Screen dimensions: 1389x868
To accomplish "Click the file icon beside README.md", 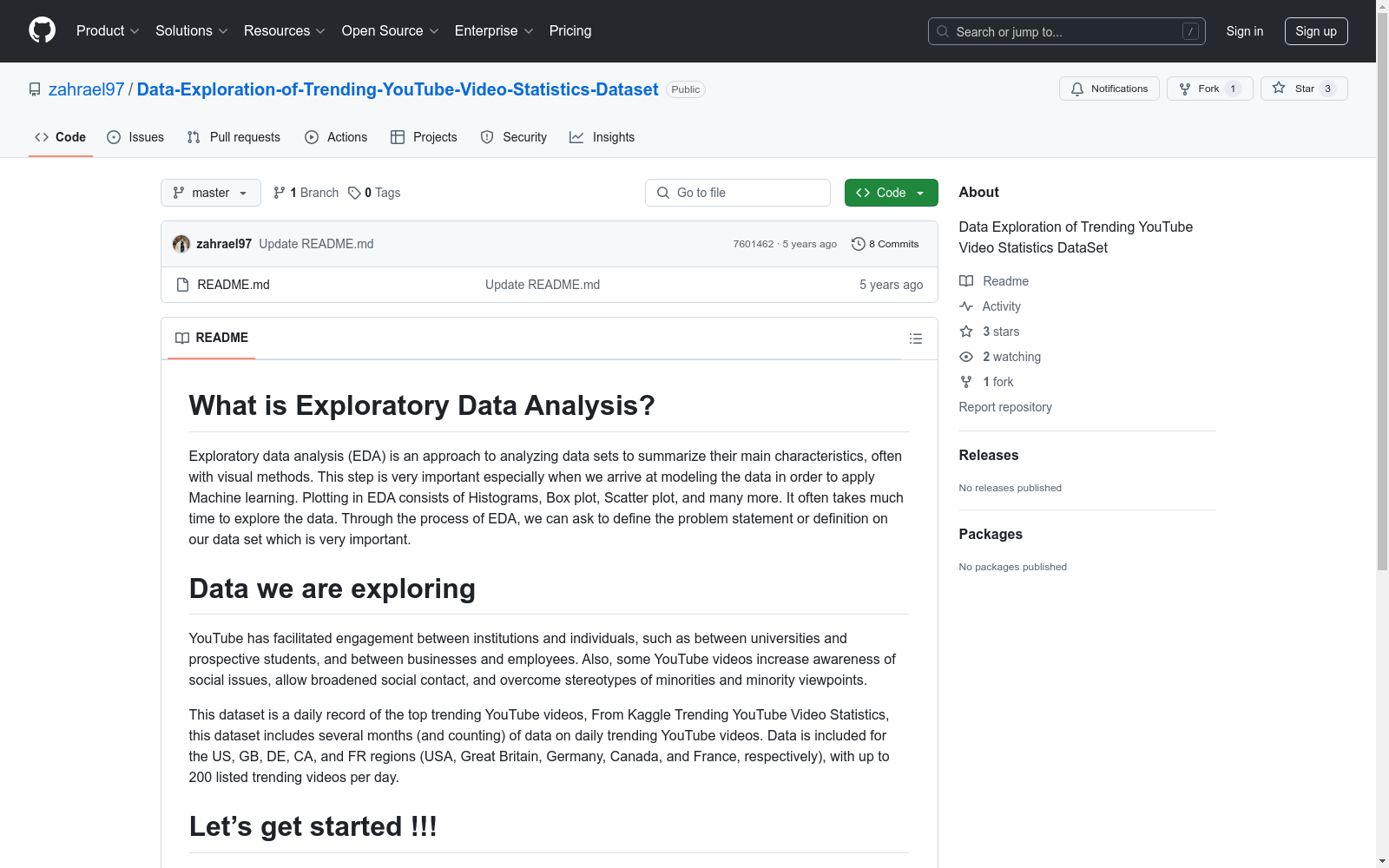I will (x=182, y=285).
